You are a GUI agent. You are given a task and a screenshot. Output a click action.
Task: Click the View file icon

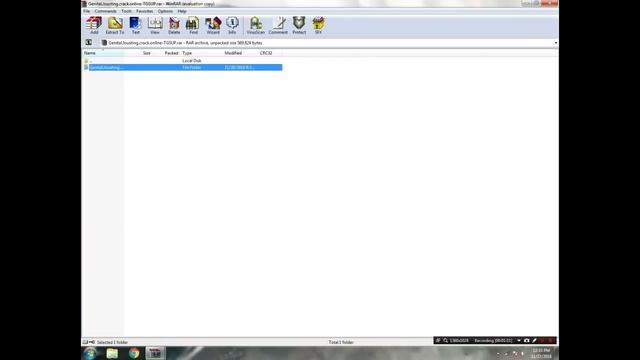click(155, 26)
